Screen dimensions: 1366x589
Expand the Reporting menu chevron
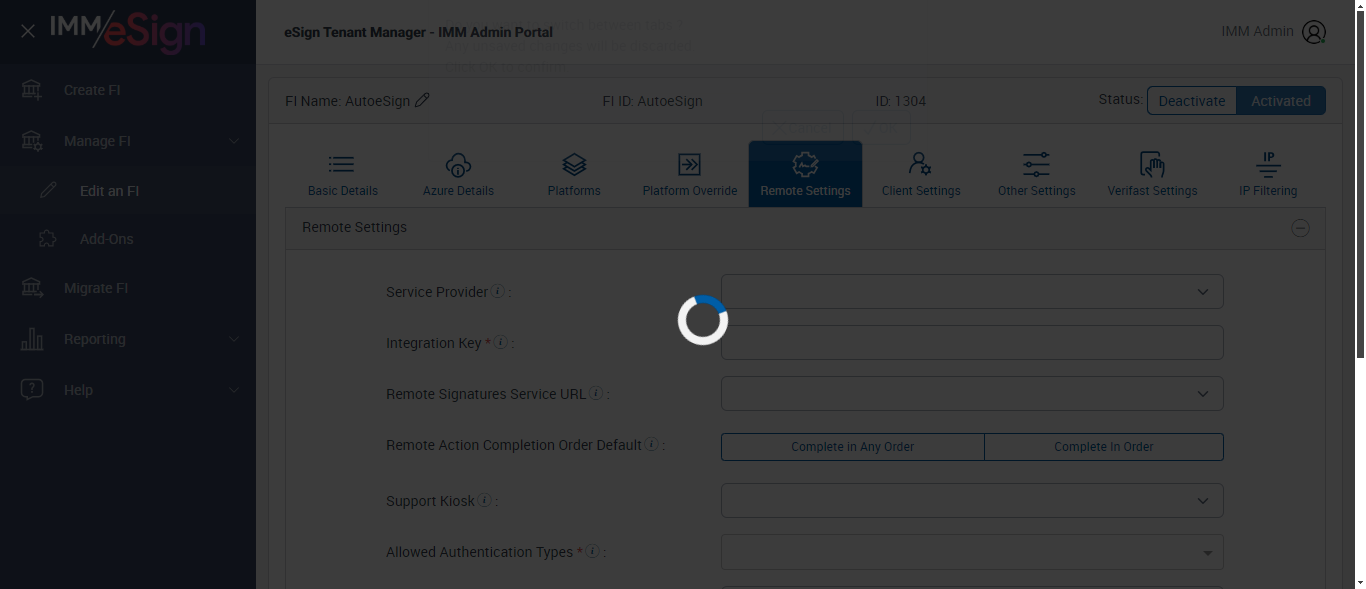[234, 339]
